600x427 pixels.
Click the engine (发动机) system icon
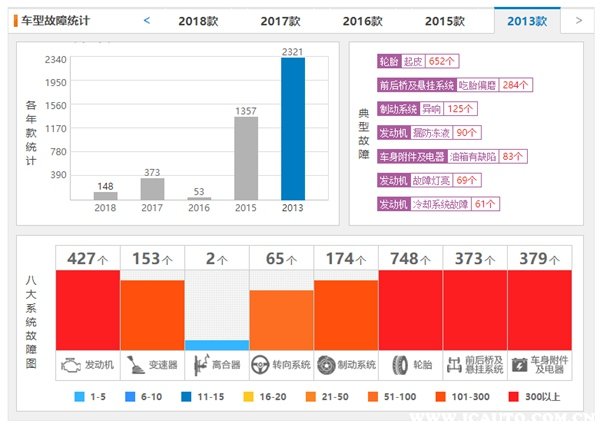click(69, 365)
